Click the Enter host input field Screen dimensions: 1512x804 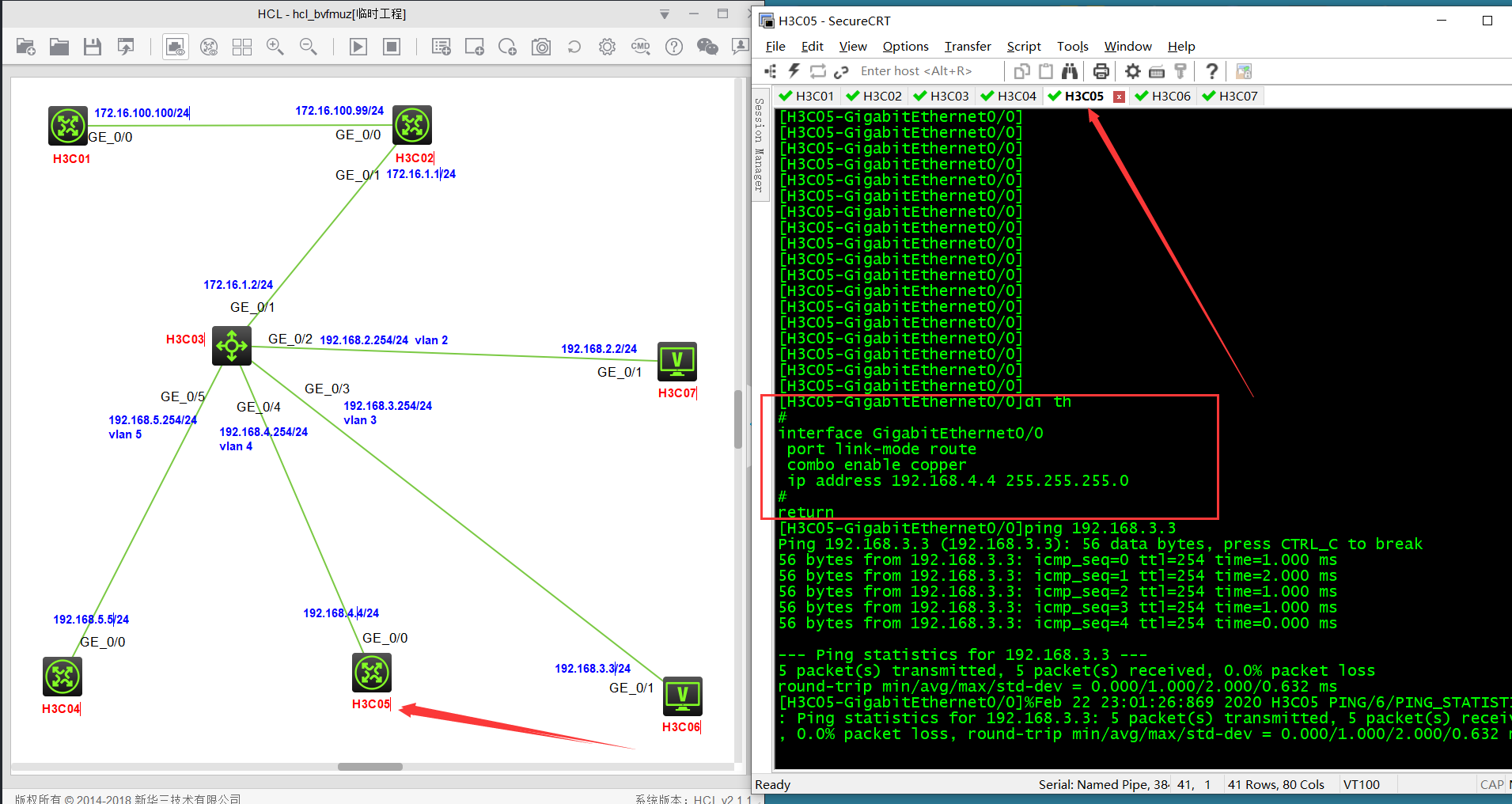[x=918, y=71]
